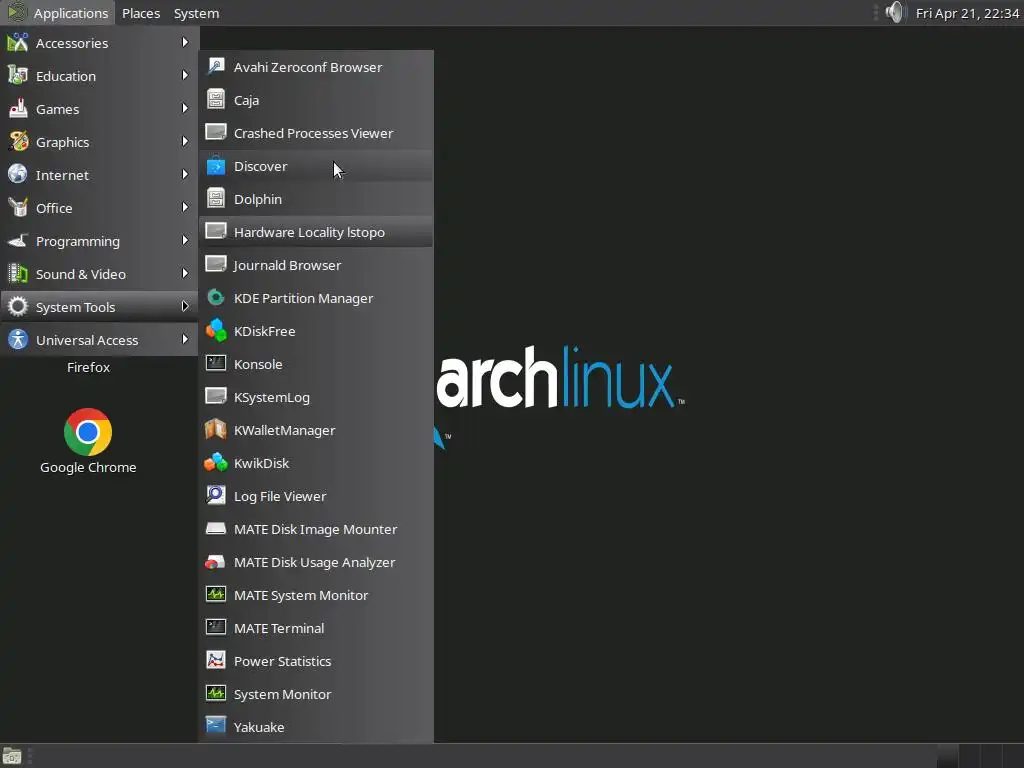
Task: Expand the Education submenu arrow
Action: pyautogui.click(x=185, y=75)
